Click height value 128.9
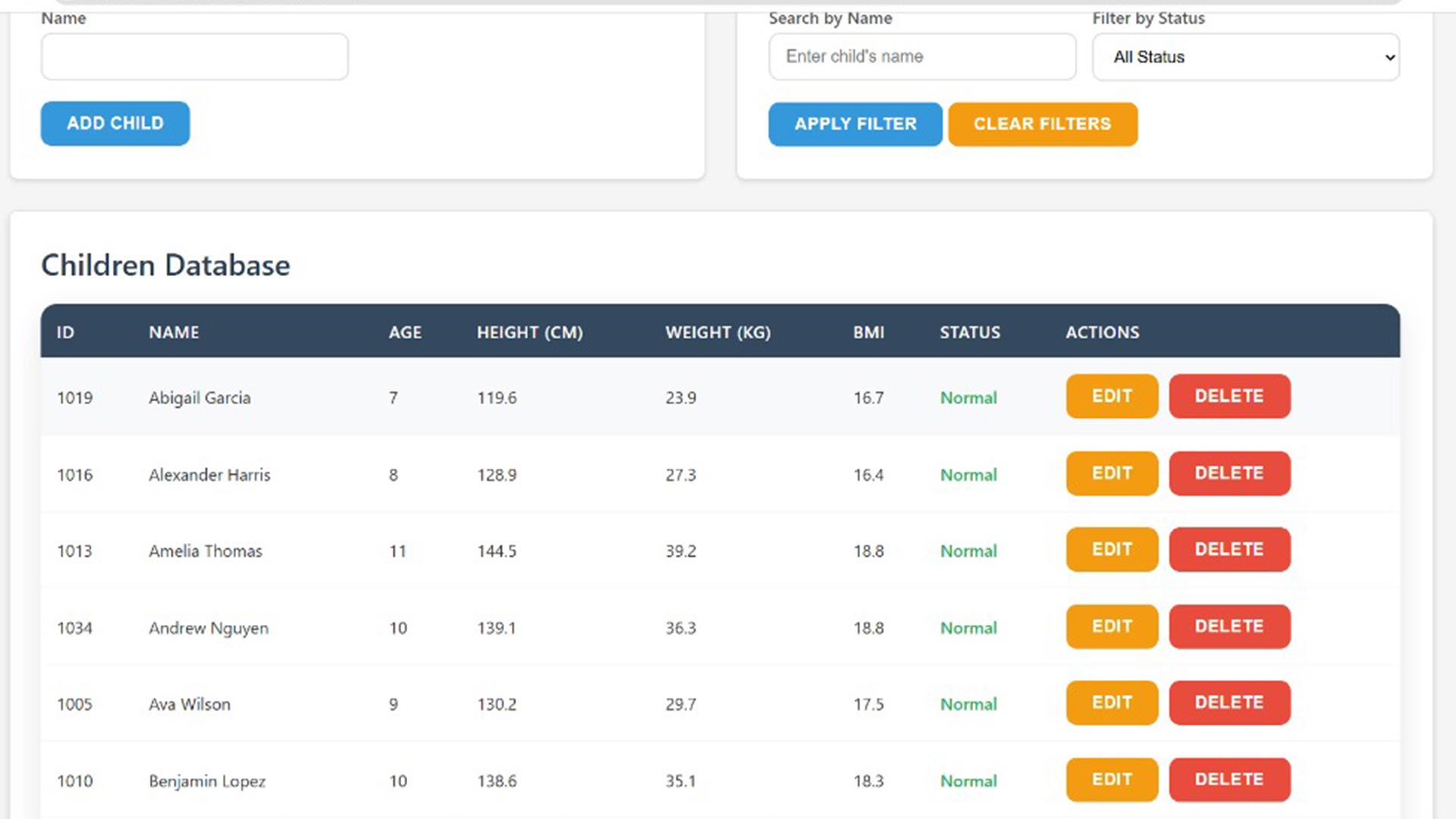 tap(497, 475)
